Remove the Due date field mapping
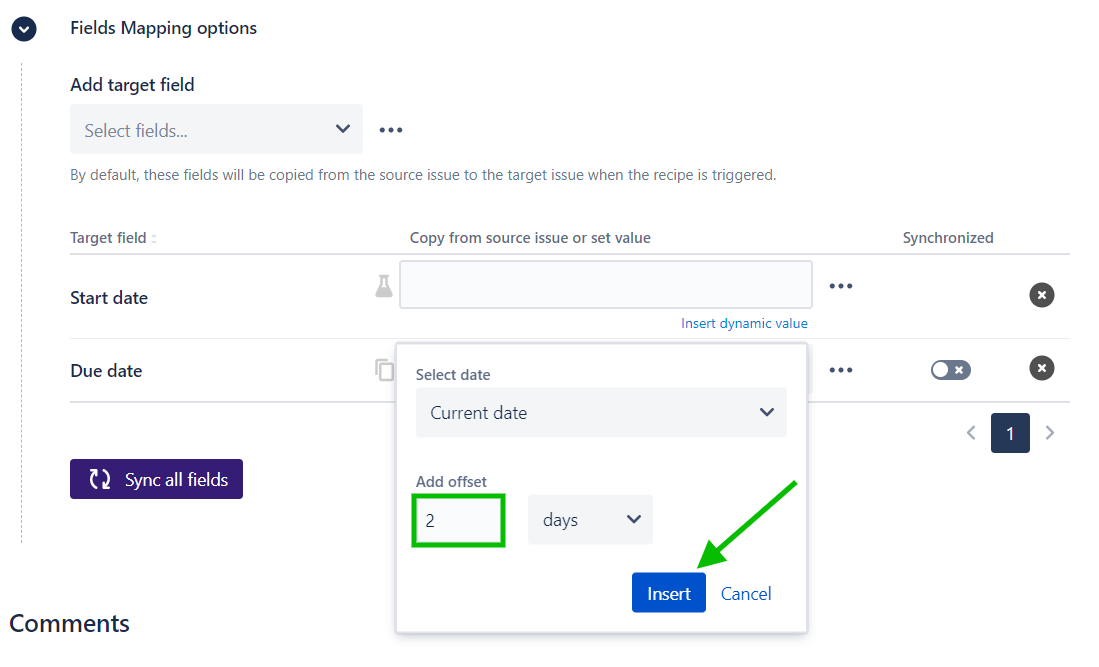Screen dimensions: 1099x667 coord(1042,368)
